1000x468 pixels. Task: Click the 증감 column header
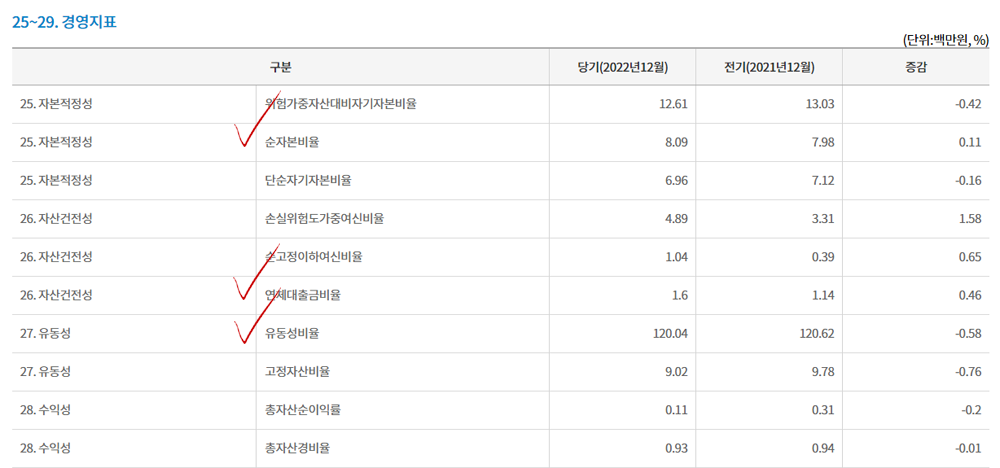(x=916, y=67)
